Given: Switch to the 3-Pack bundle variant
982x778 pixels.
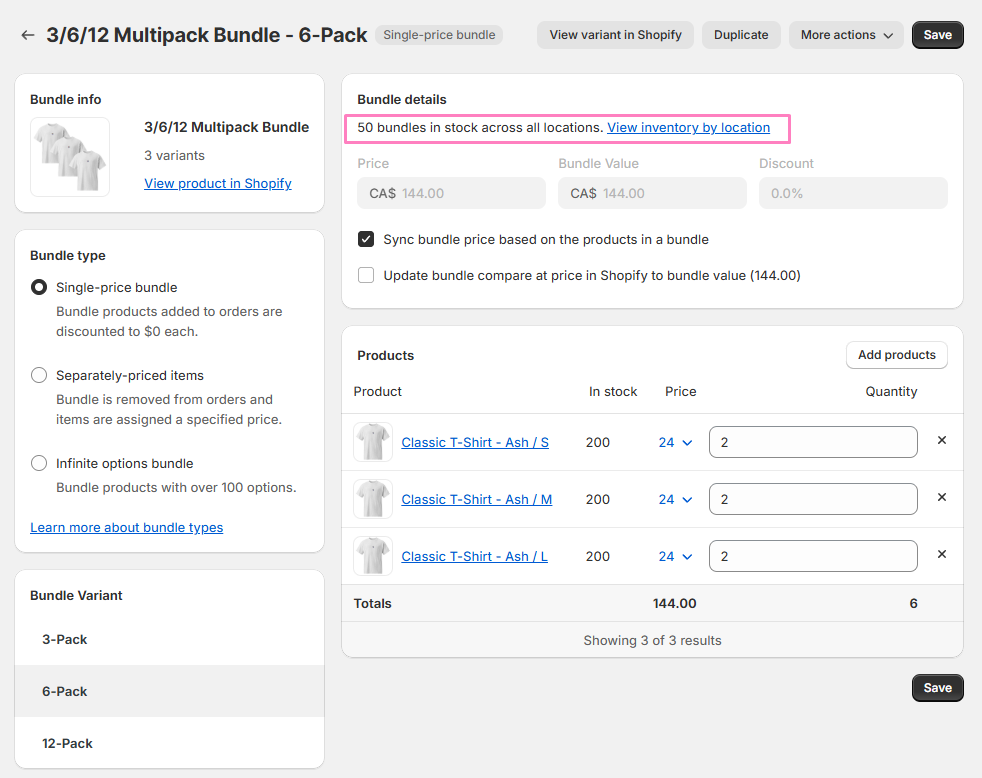Looking at the screenshot, I should (65, 640).
